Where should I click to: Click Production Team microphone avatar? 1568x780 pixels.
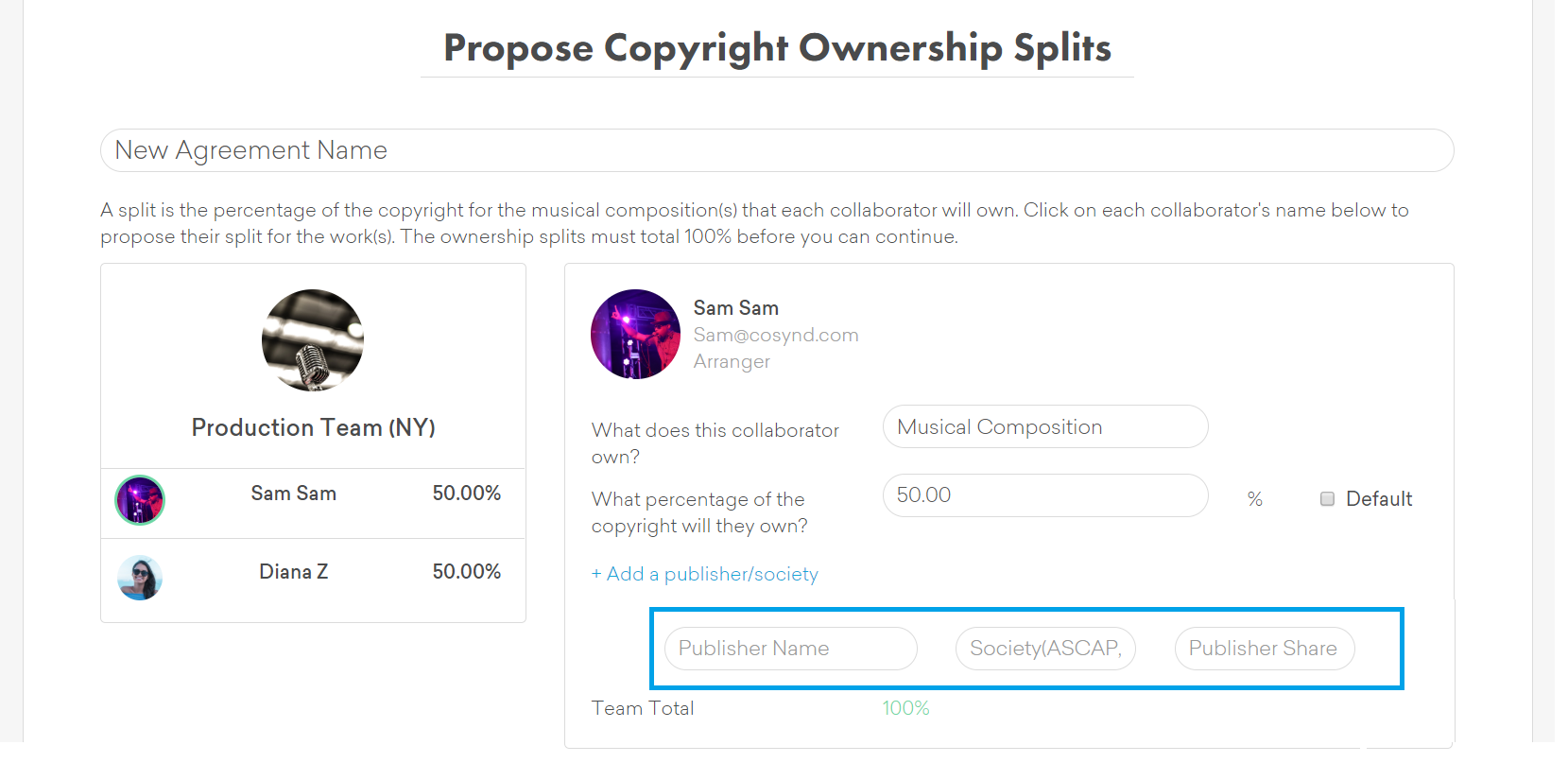(313, 340)
